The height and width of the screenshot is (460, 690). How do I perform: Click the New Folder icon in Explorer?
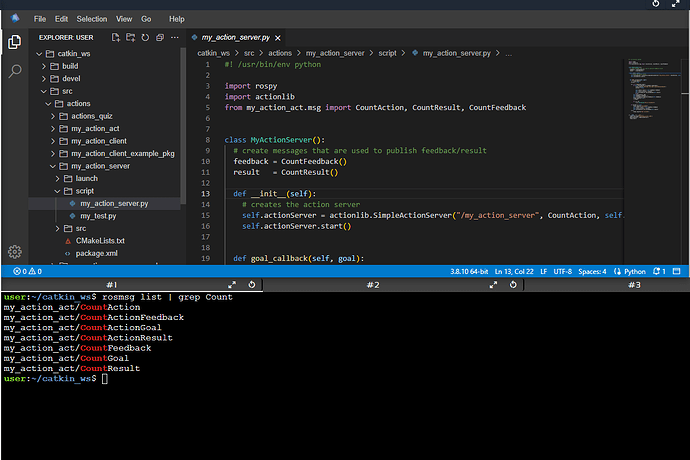(131, 37)
